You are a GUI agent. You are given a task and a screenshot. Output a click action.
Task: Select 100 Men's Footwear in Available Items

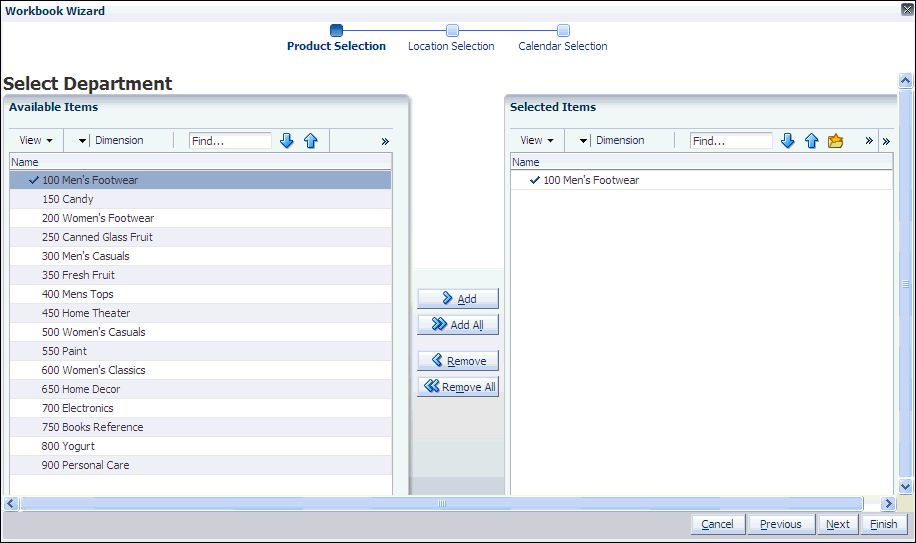(200, 180)
